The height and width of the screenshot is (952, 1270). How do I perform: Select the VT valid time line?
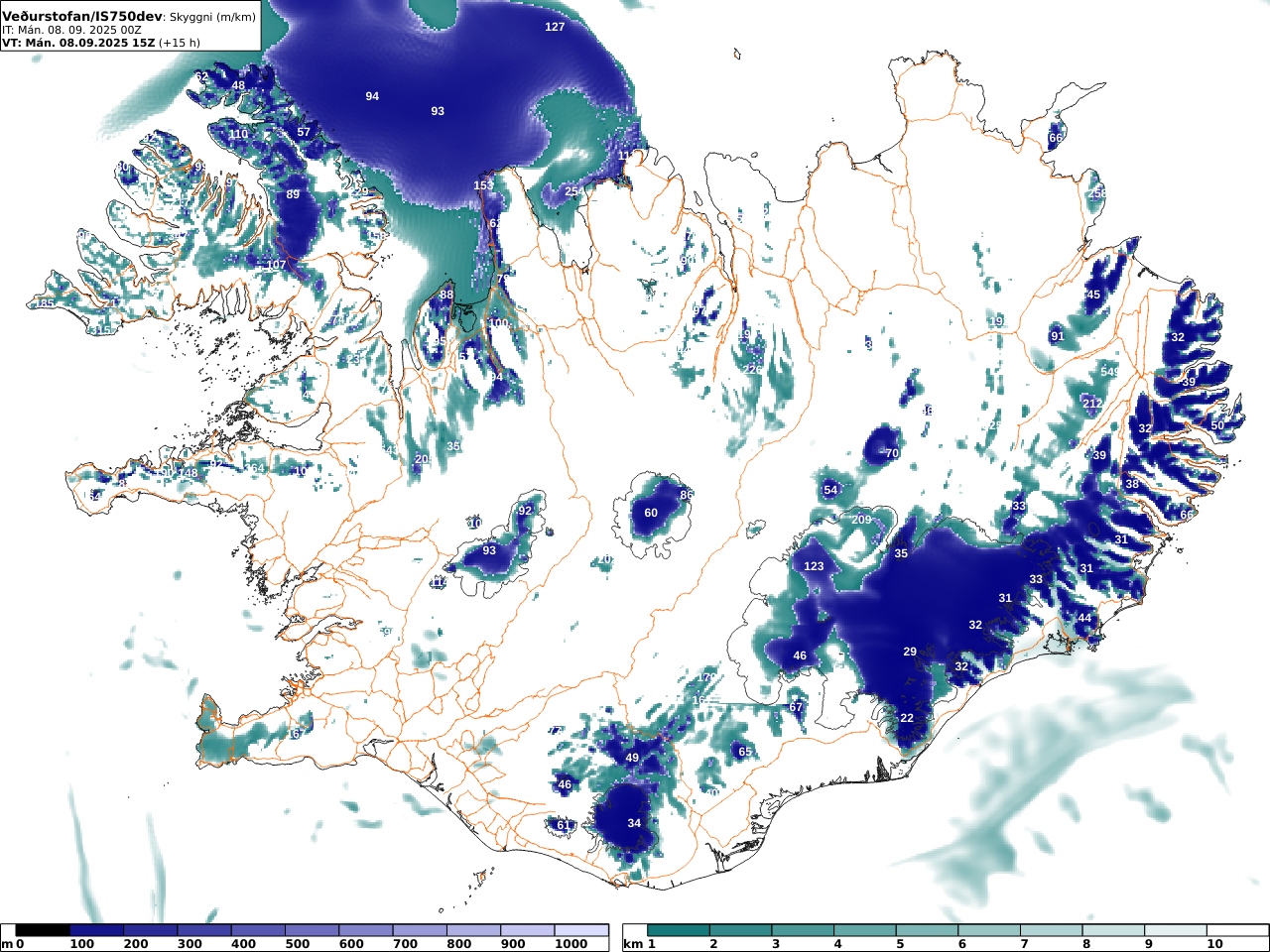[100, 43]
